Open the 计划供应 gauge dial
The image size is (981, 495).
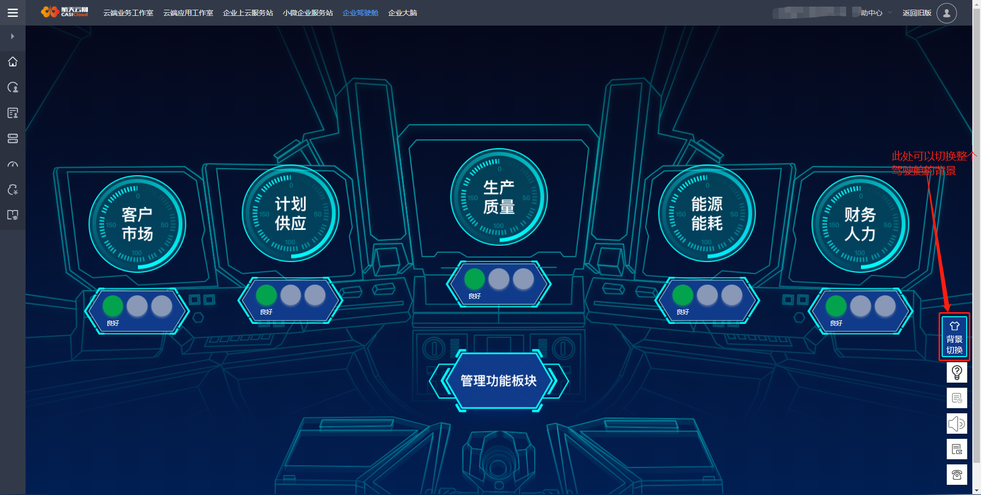point(290,213)
